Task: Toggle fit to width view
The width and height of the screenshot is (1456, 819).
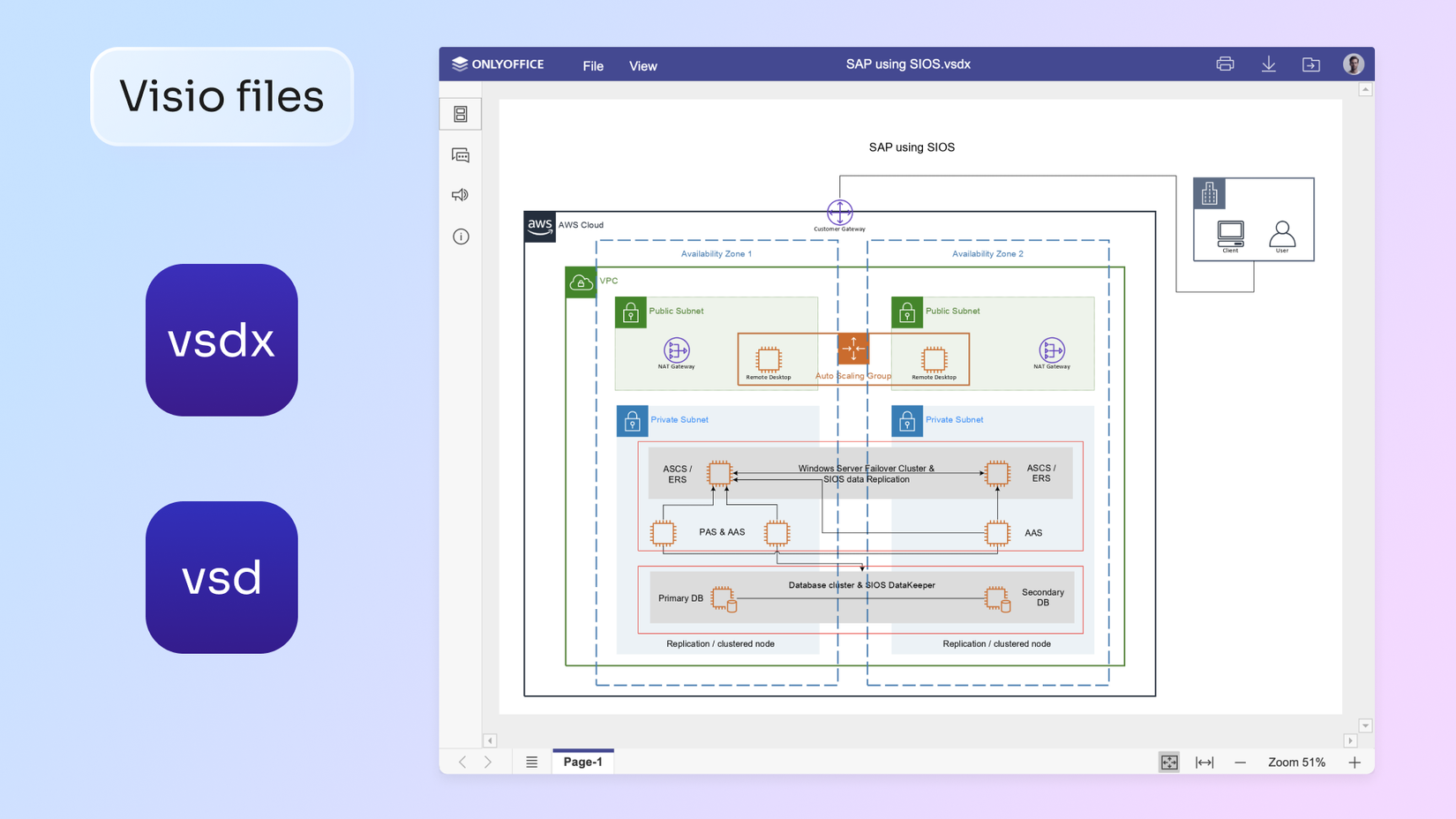Action: 1204,762
